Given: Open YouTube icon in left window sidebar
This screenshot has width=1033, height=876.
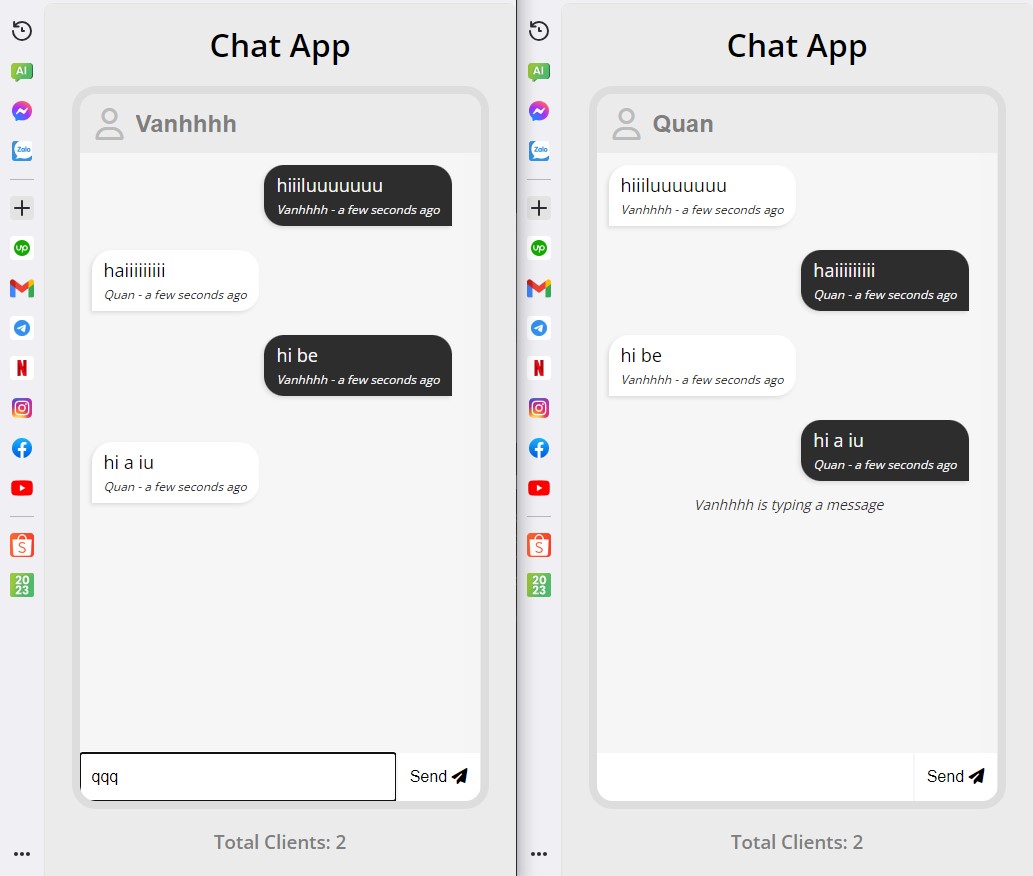Looking at the screenshot, I should click(22, 488).
